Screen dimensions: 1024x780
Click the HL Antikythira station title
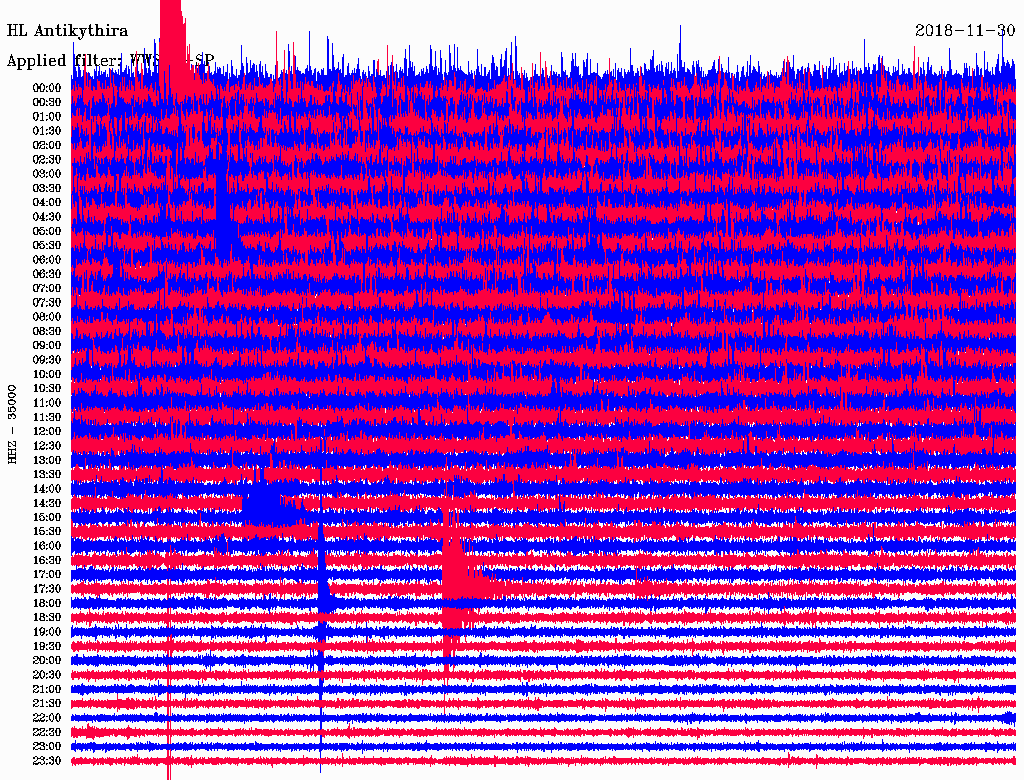pos(67,31)
